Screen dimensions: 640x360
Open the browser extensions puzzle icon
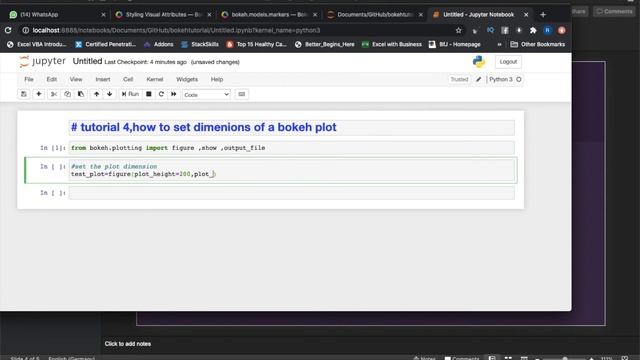pyautogui.click(x=533, y=30)
